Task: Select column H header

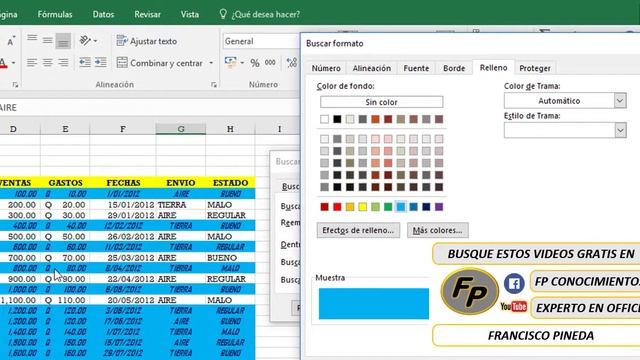Action: 230,129
